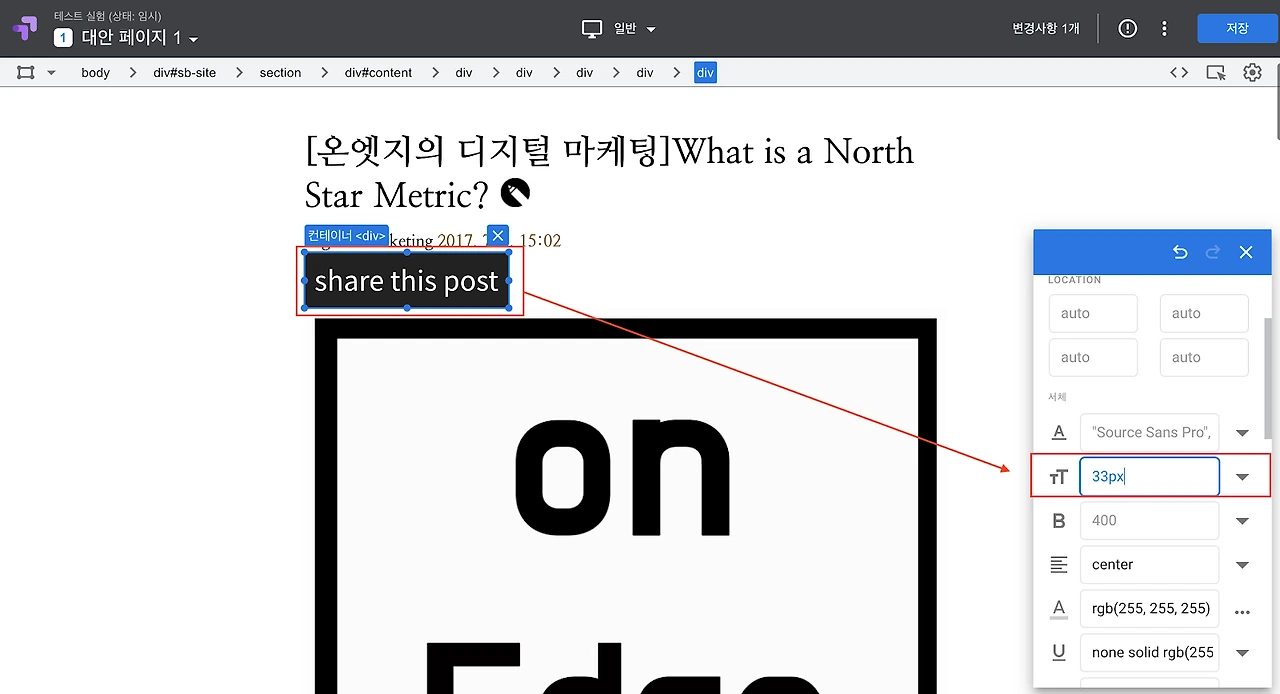
Task: Click the Google Optimize logo icon
Action: click(27, 28)
